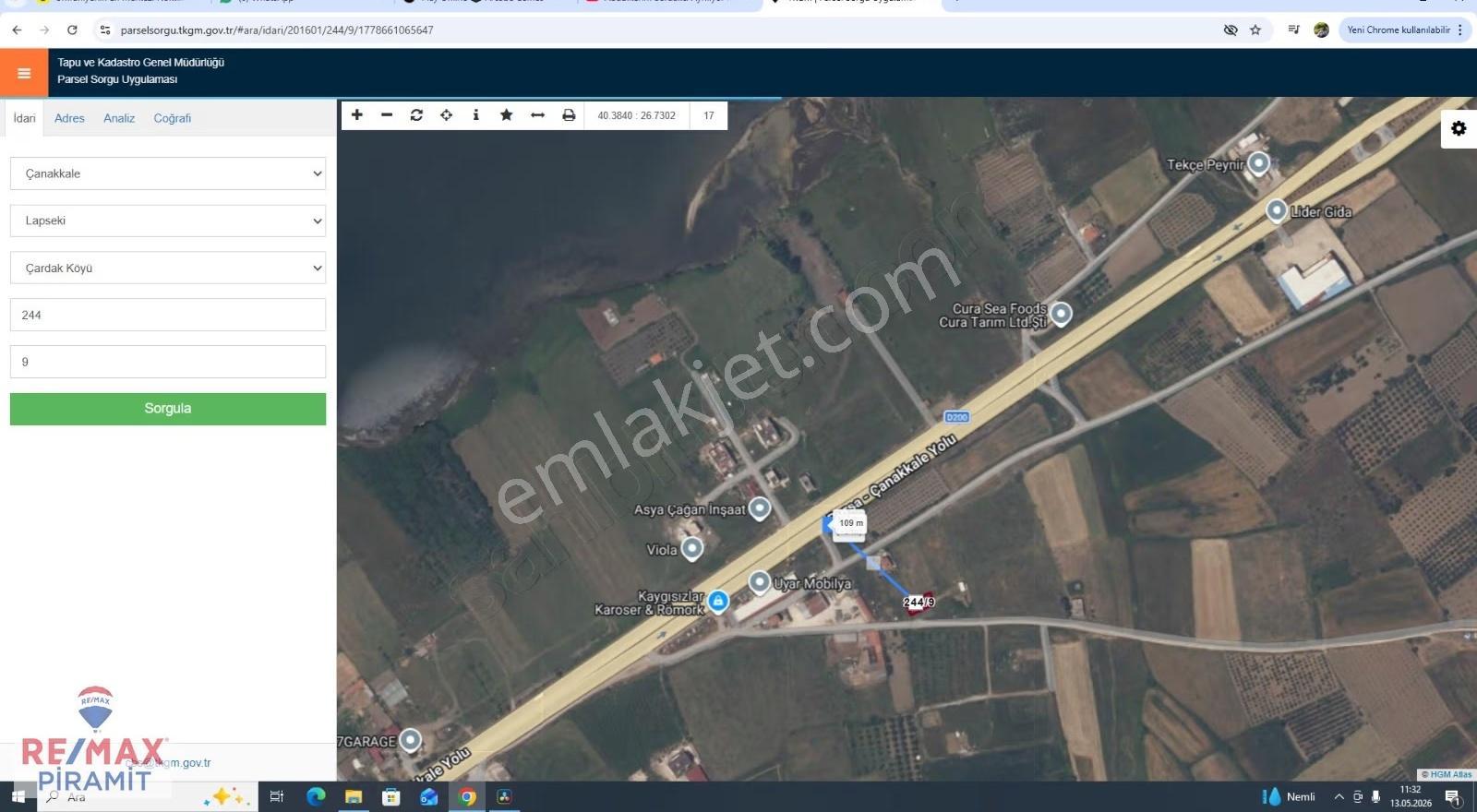Click the browser address bar URL
The width and height of the screenshot is (1477, 812).
click(x=277, y=30)
